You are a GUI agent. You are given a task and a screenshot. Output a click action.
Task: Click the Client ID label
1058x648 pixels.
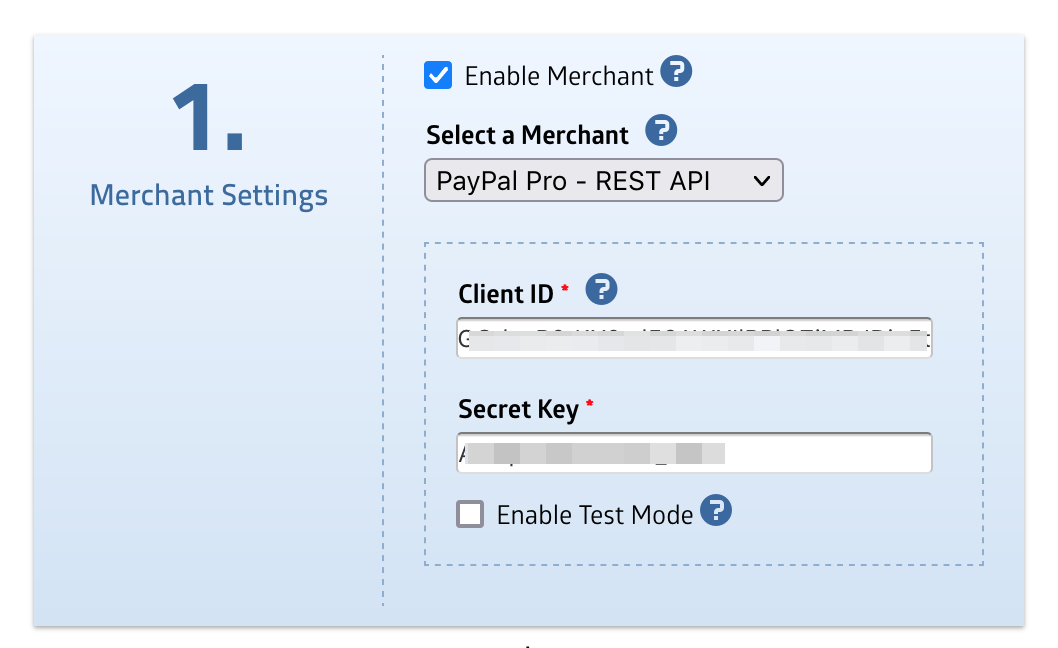pos(505,294)
